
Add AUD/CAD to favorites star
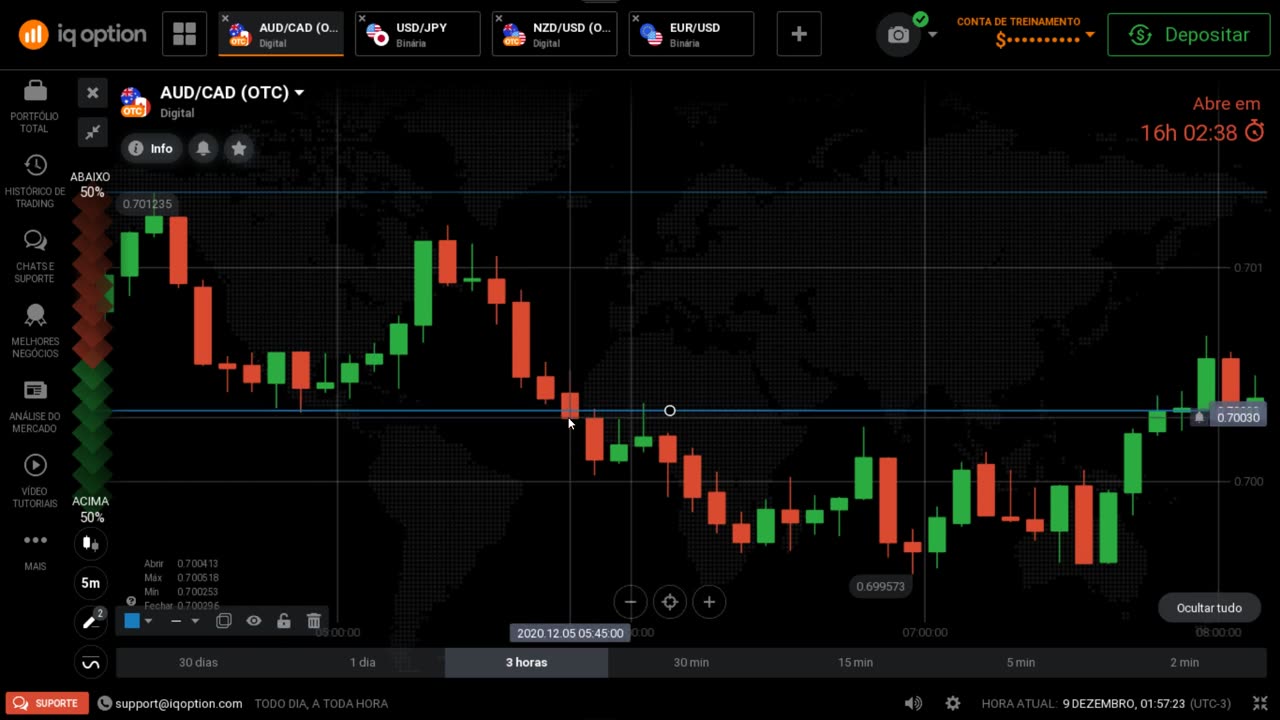tap(238, 148)
